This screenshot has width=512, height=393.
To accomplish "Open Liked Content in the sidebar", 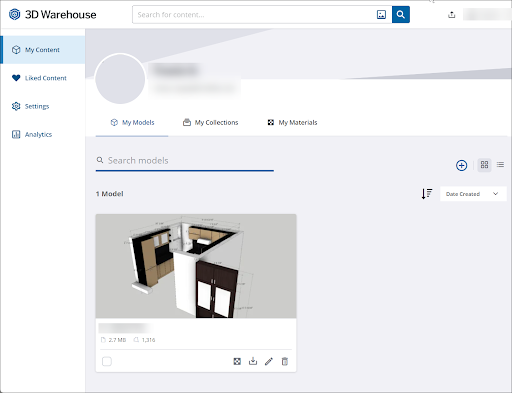I will click(x=43, y=78).
